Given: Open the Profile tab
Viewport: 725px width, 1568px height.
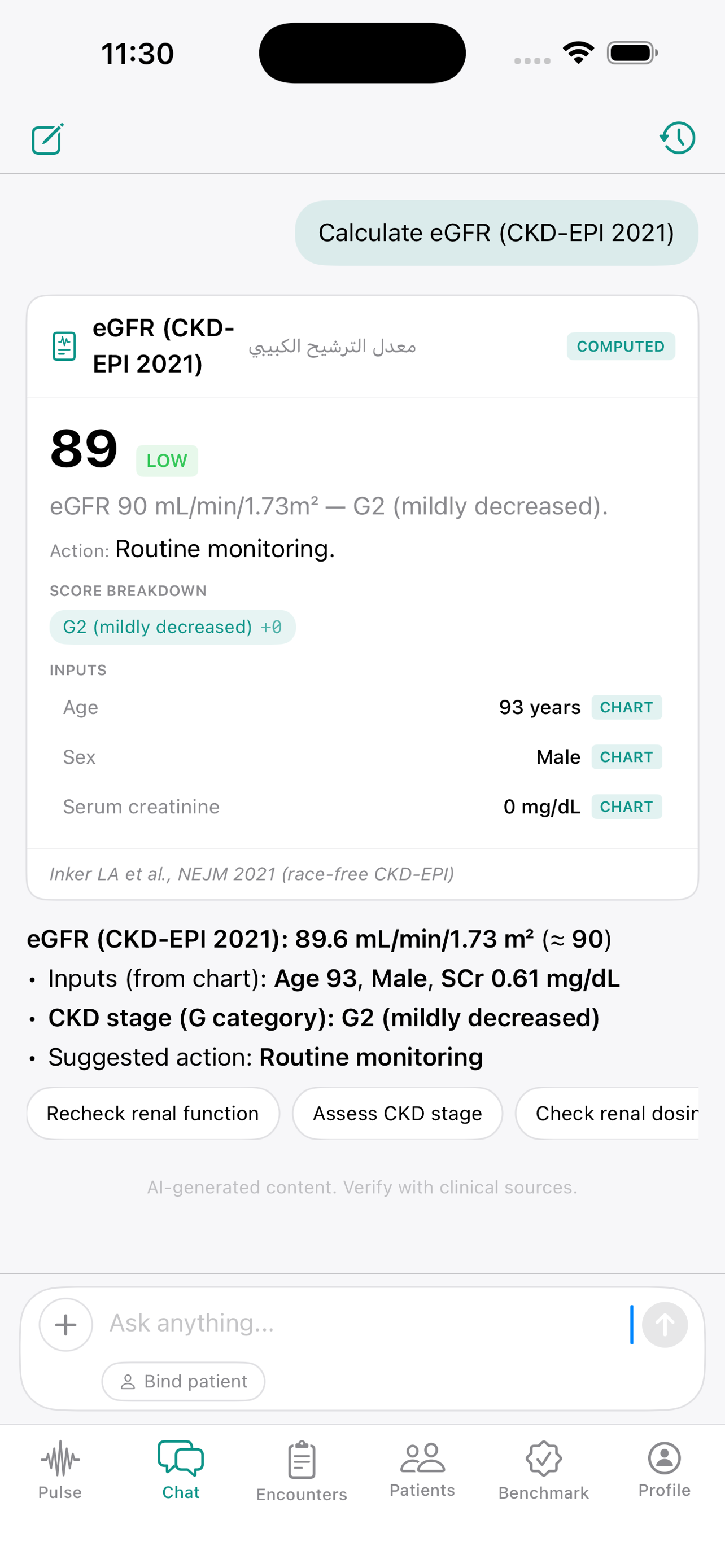Looking at the screenshot, I should click(x=664, y=1470).
